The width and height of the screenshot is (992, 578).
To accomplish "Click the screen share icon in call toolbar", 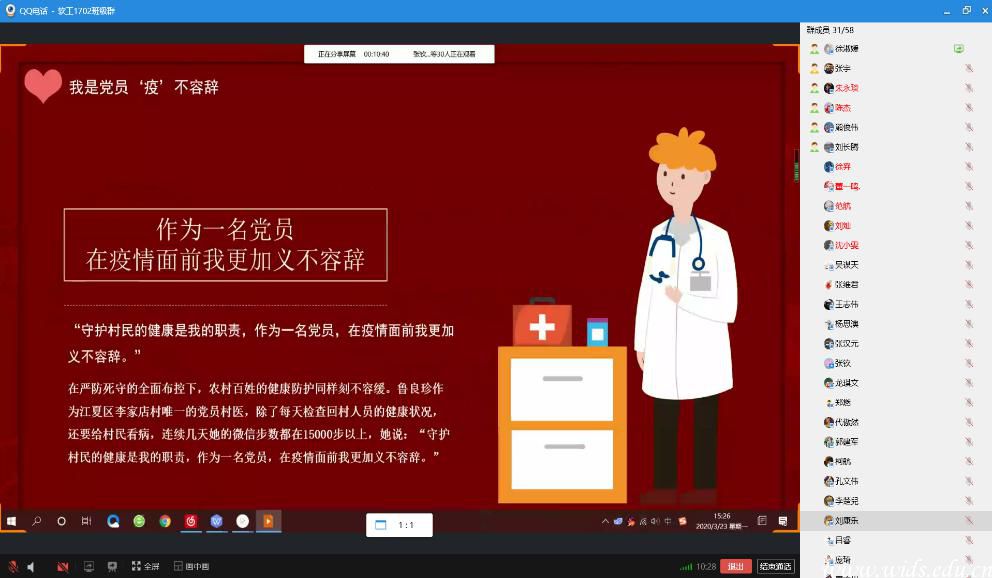I will 89,567.
